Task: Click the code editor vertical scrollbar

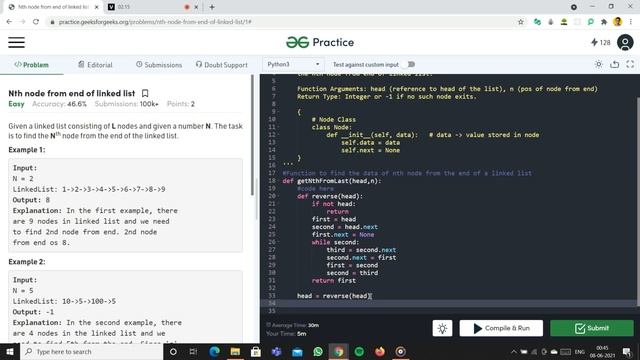Action: point(638,201)
